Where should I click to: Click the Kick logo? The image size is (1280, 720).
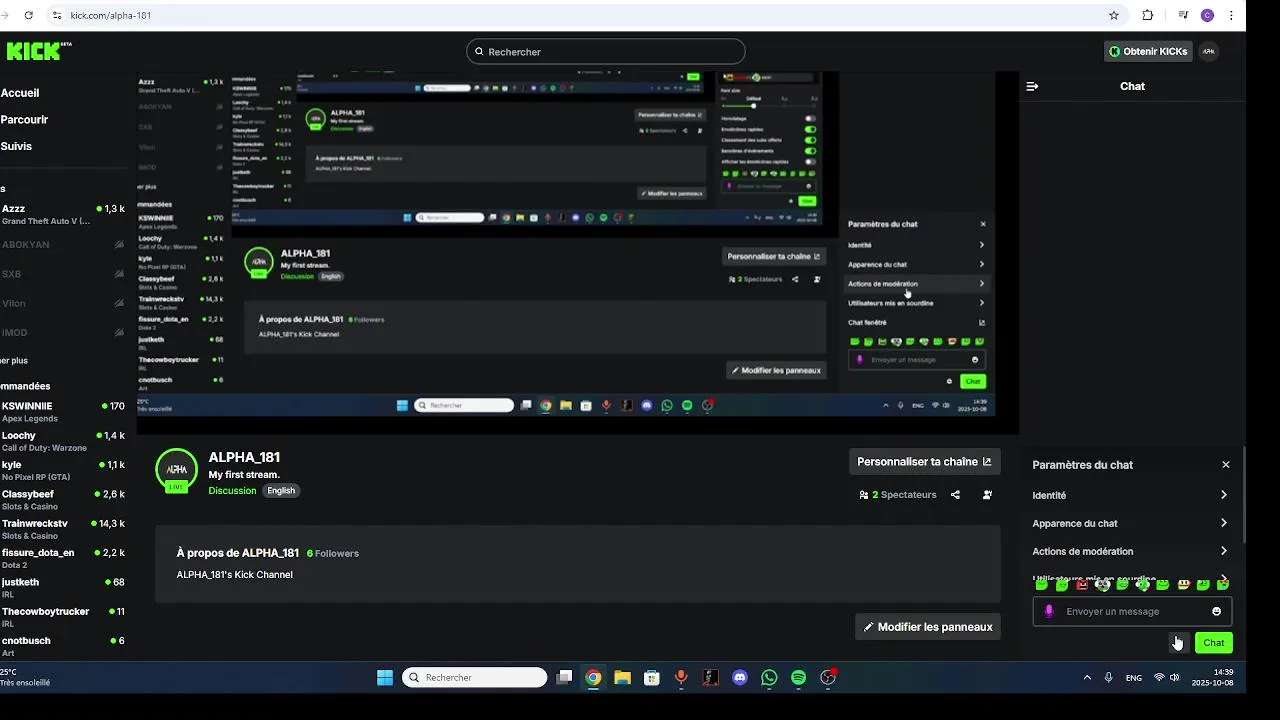point(38,51)
